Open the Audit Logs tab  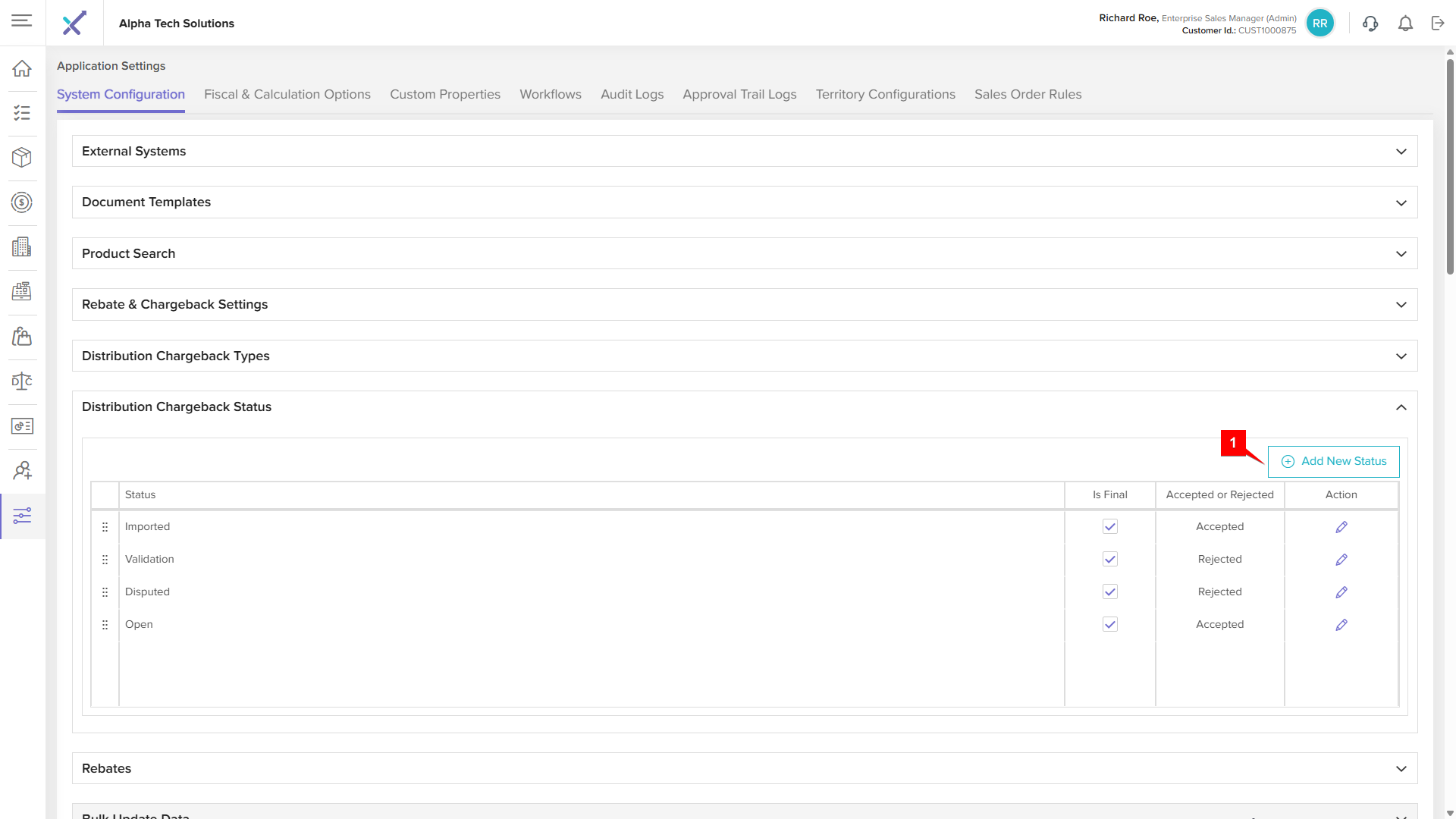click(632, 94)
